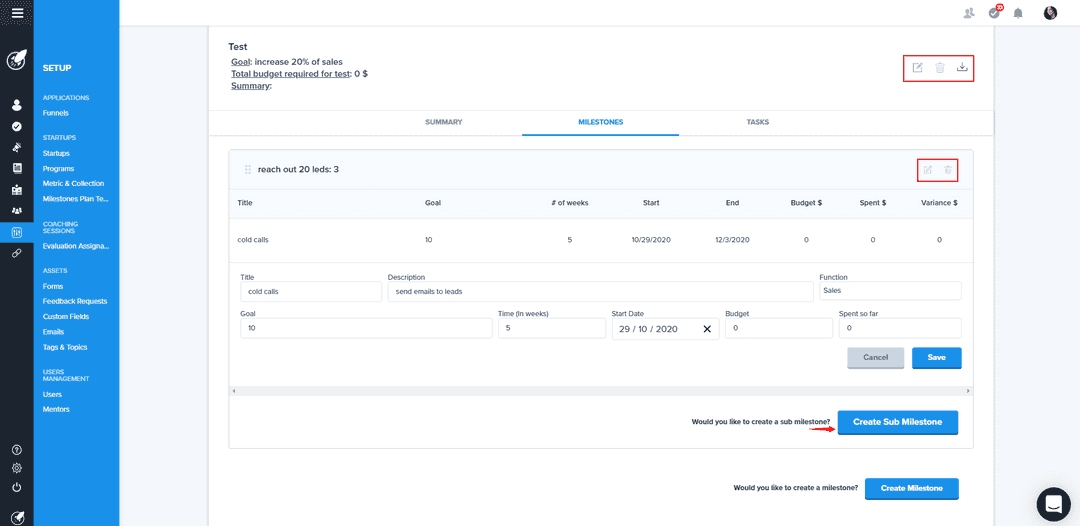Click the horizontal scrollbar under the form

[600, 390]
